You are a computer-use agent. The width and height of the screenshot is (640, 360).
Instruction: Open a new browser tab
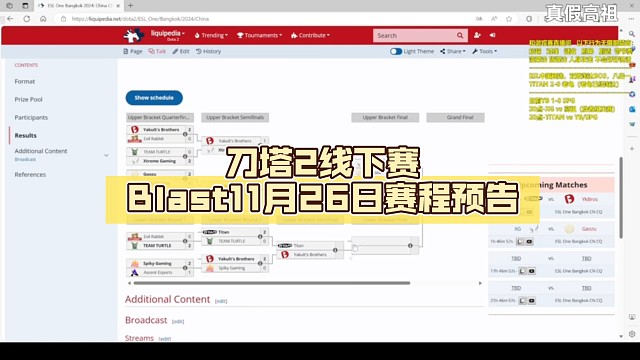coord(131,6)
